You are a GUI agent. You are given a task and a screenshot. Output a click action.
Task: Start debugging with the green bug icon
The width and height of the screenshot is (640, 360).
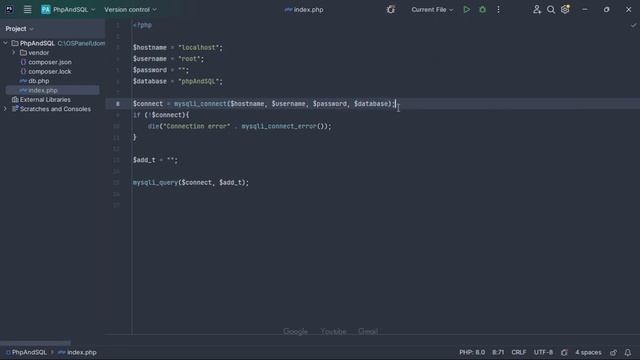point(482,9)
